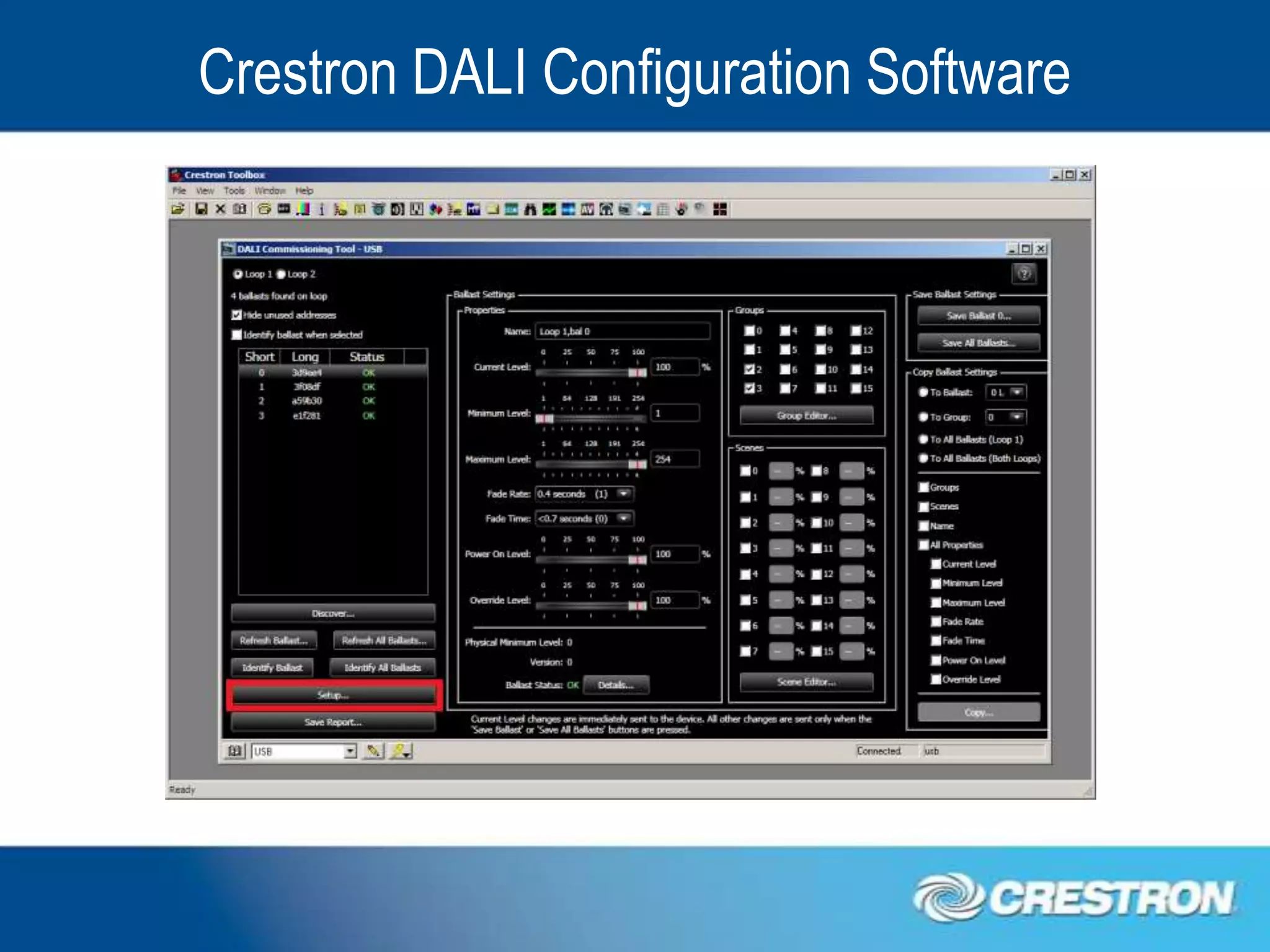Select ballast row 'a59b30'

(333, 401)
